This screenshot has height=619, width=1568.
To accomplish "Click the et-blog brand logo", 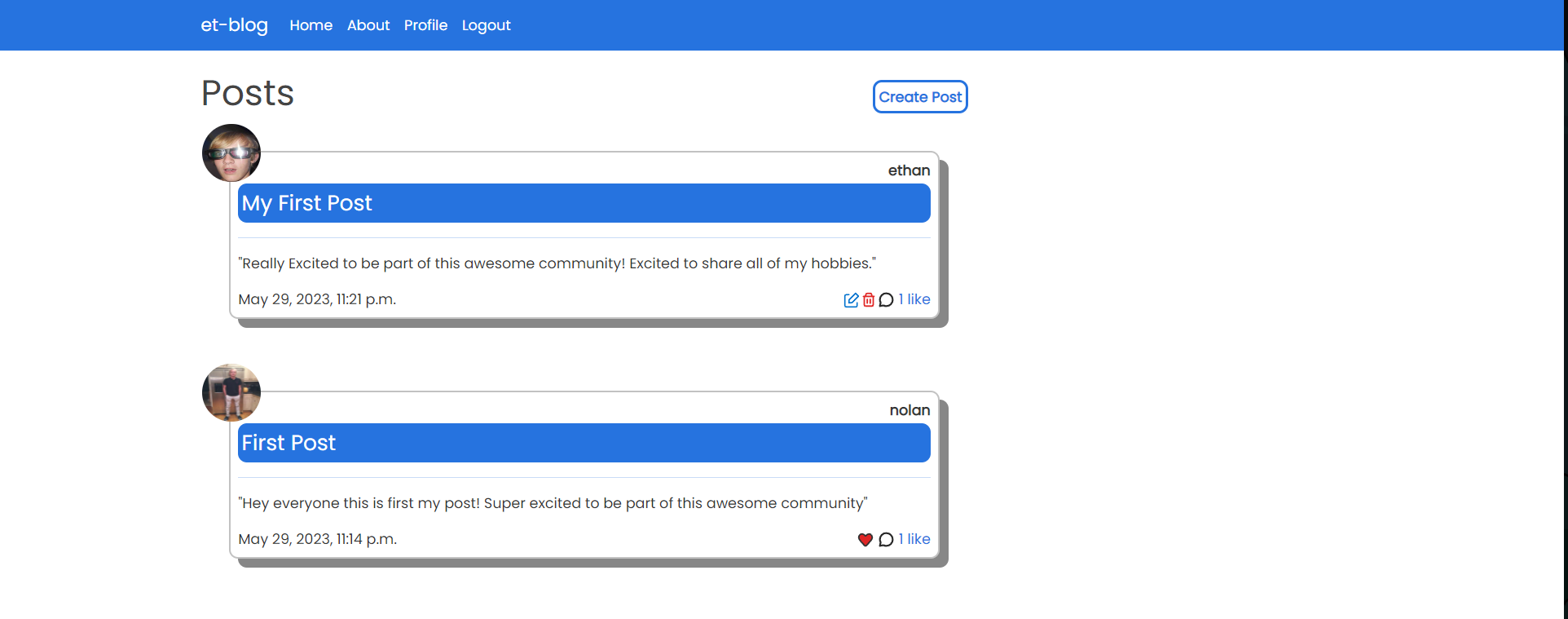I will (x=235, y=25).
